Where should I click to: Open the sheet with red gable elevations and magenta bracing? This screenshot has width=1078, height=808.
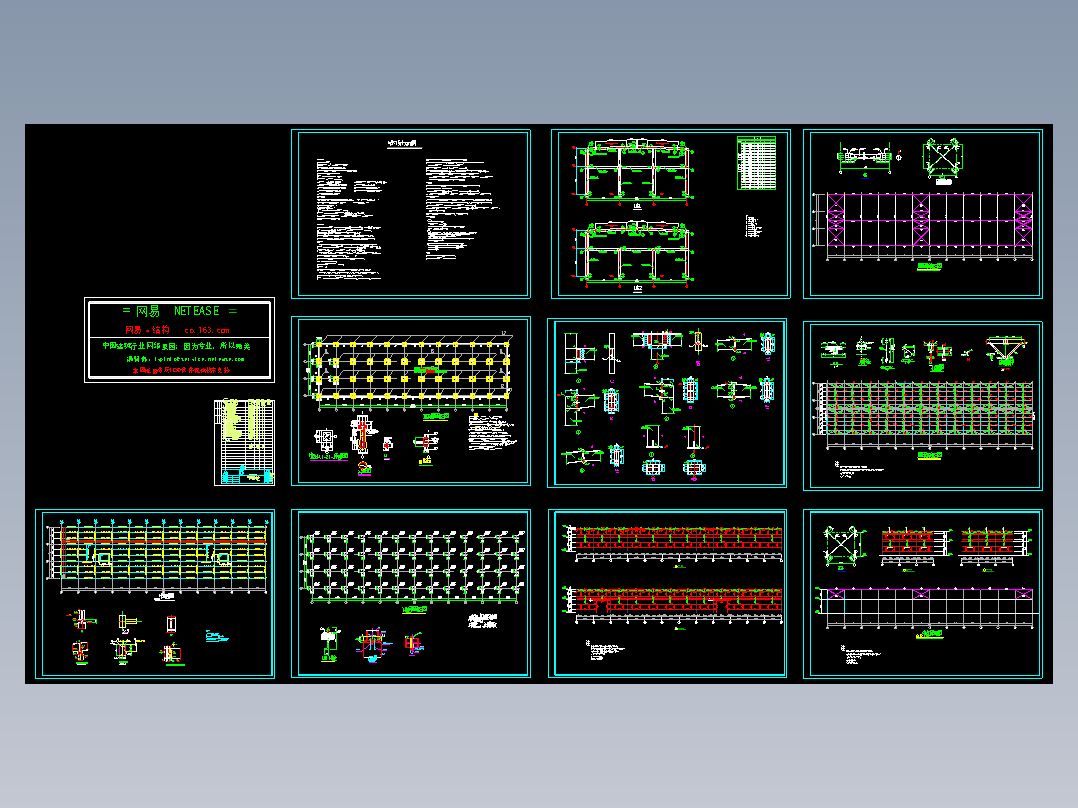(923, 593)
